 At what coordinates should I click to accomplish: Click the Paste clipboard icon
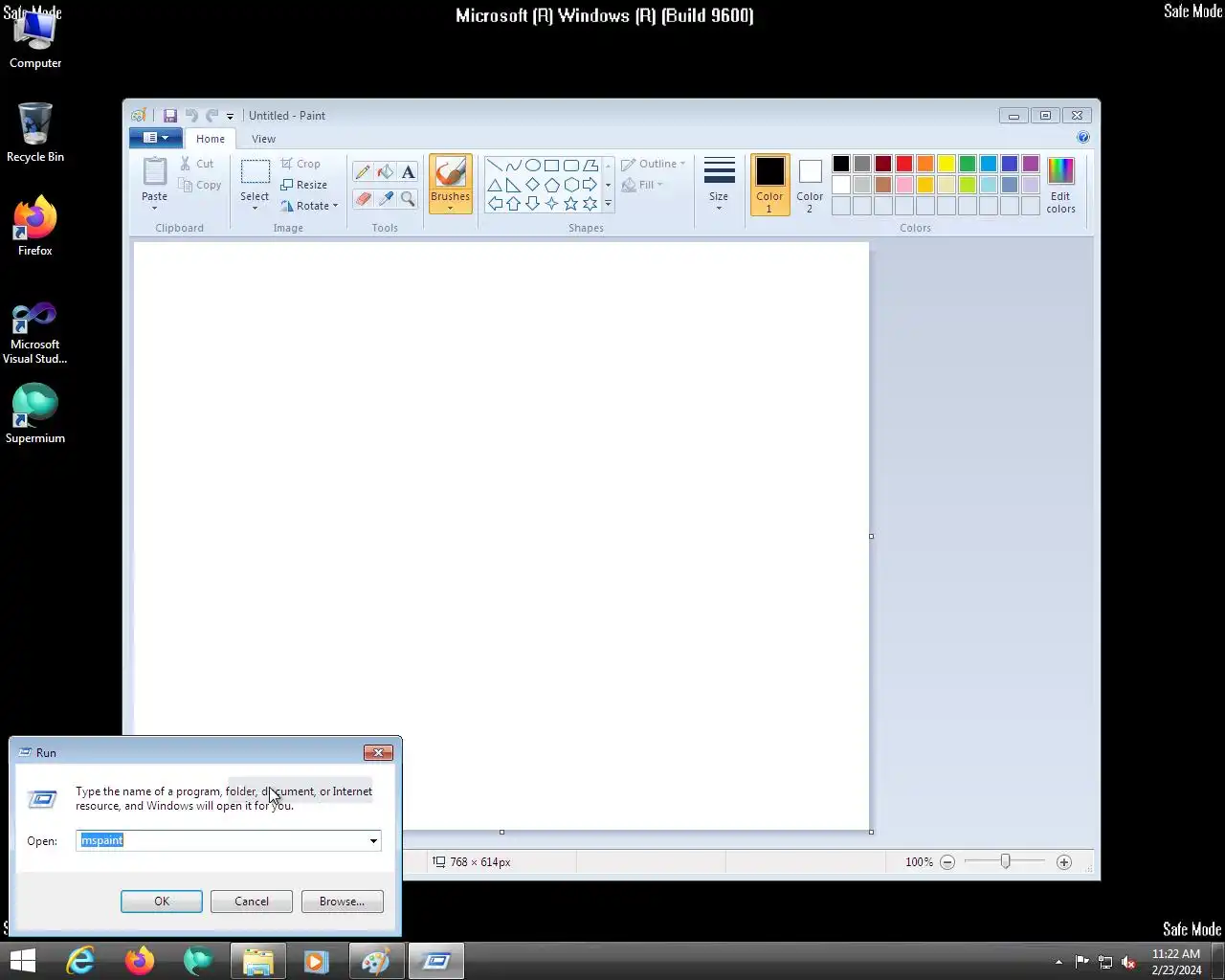[155, 171]
